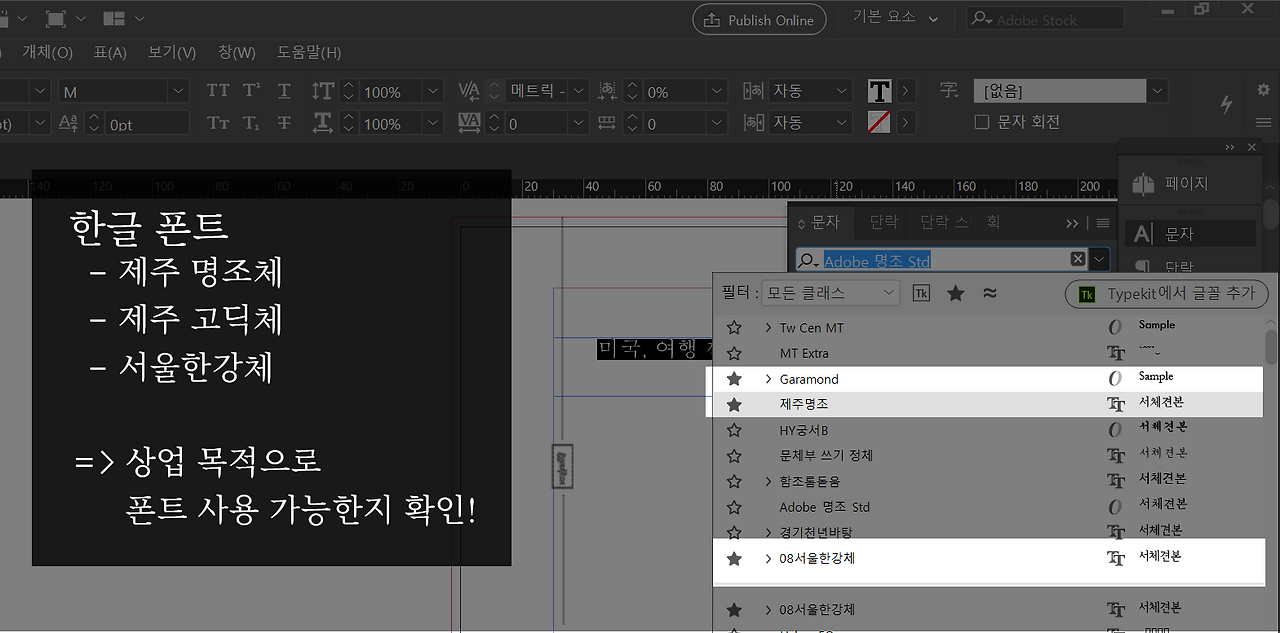This screenshot has height=633, width=1280.
Task: Show similar fonts filter icon
Action: [x=989, y=293]
